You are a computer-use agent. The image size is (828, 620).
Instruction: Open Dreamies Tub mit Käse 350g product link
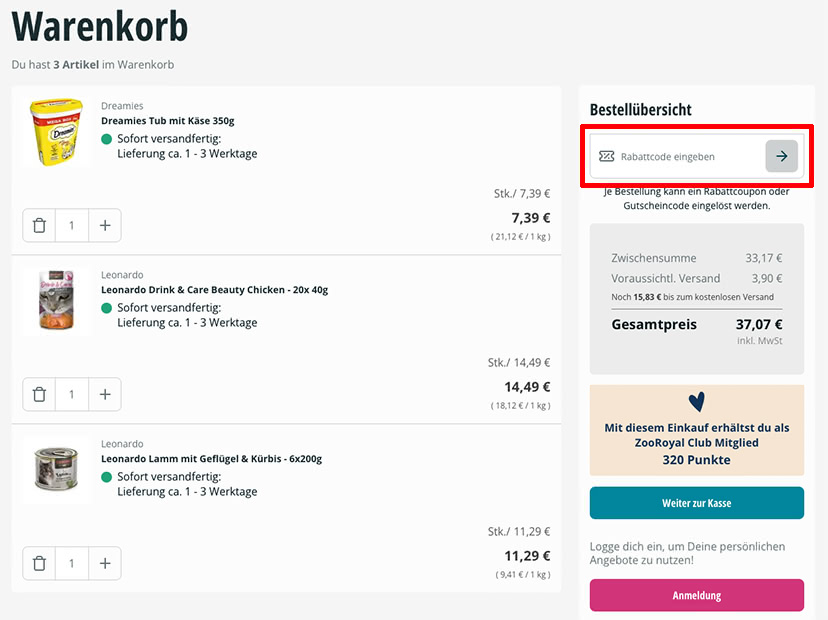point(167,120)
